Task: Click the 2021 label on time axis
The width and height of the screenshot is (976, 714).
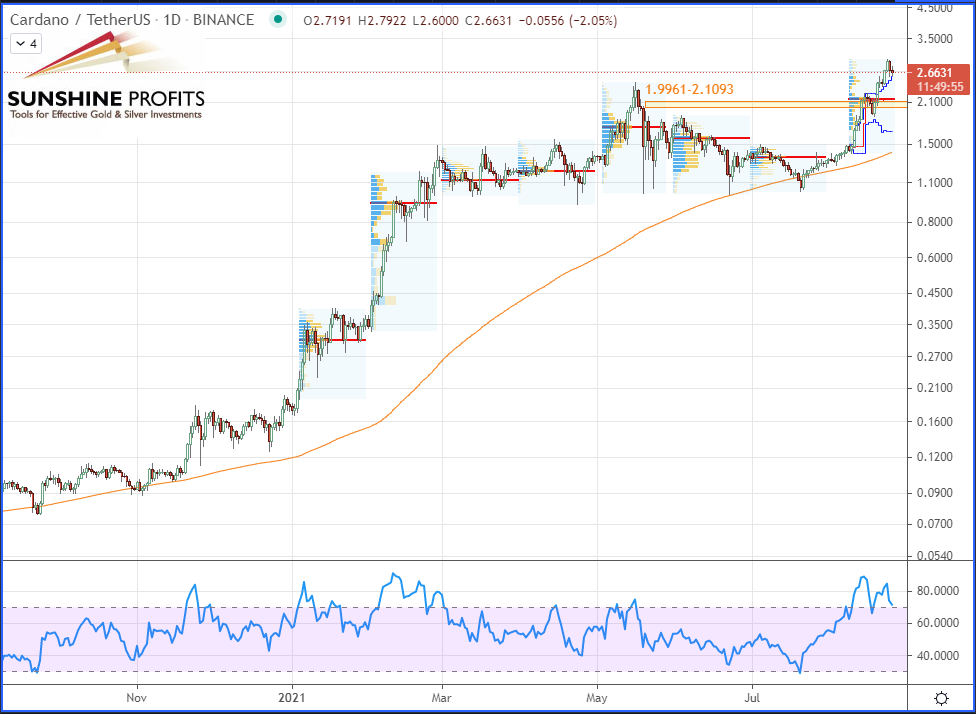Action: 292,698
